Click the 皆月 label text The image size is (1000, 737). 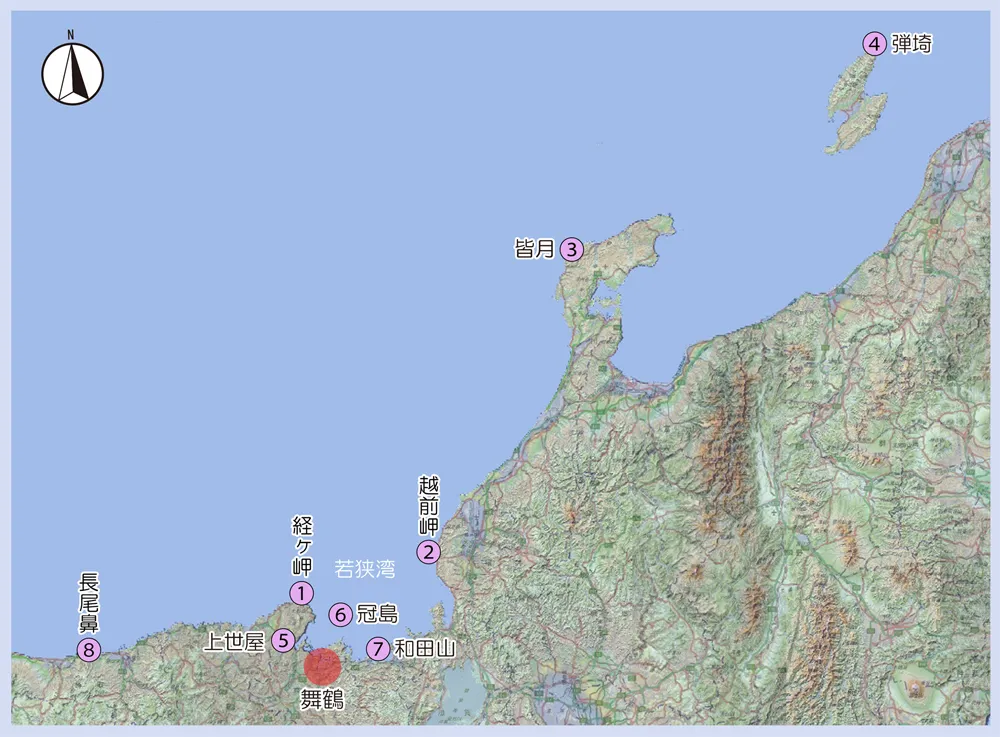pyautogui.click(x=534, y=249)
